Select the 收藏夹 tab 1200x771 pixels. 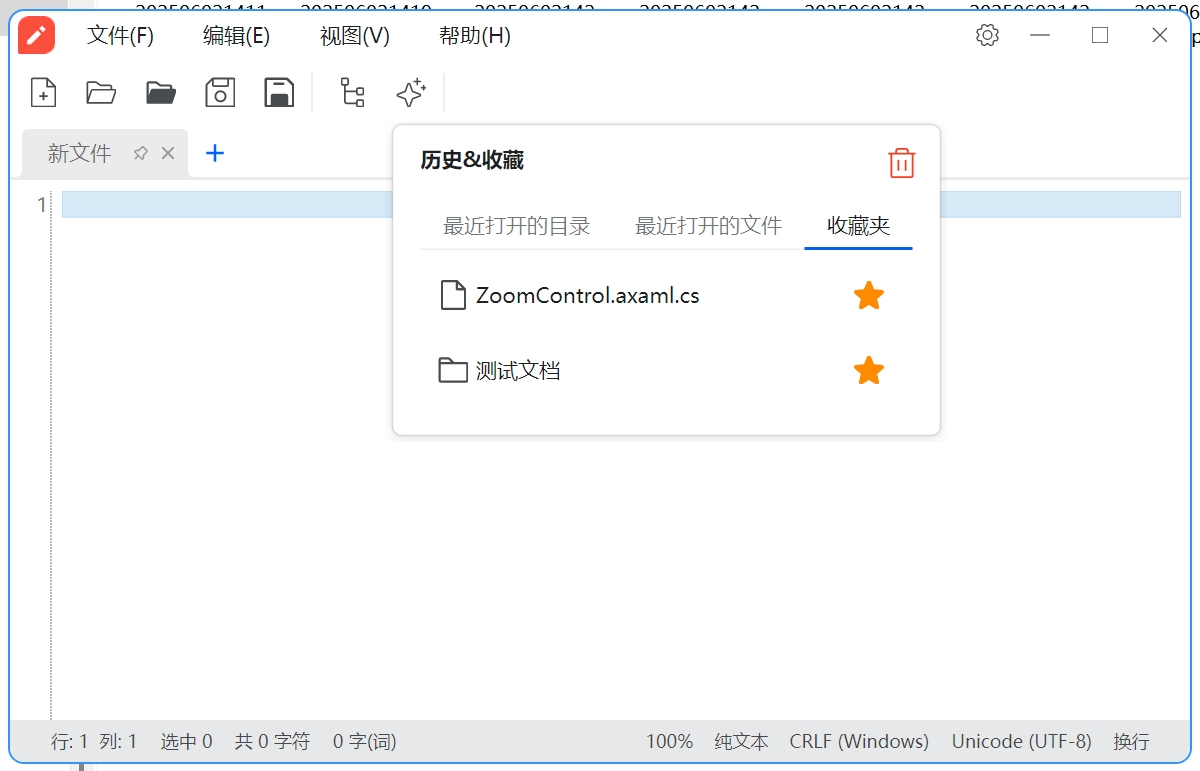[858, 226]
